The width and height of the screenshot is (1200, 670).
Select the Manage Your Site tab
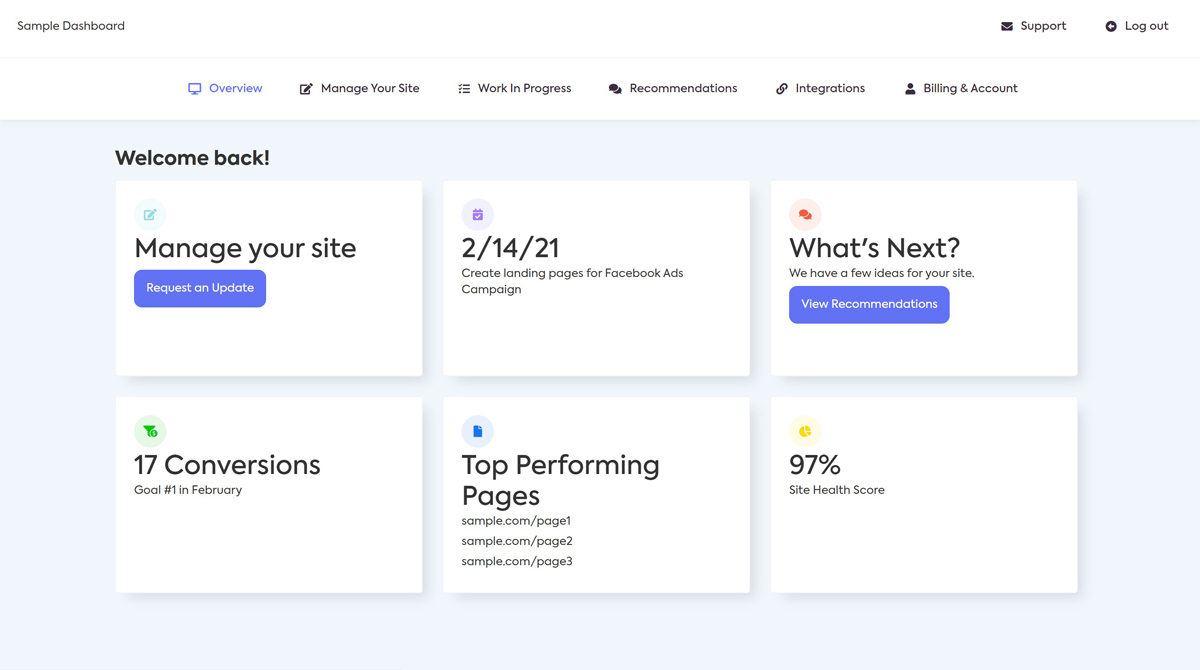tap(370, 88)
